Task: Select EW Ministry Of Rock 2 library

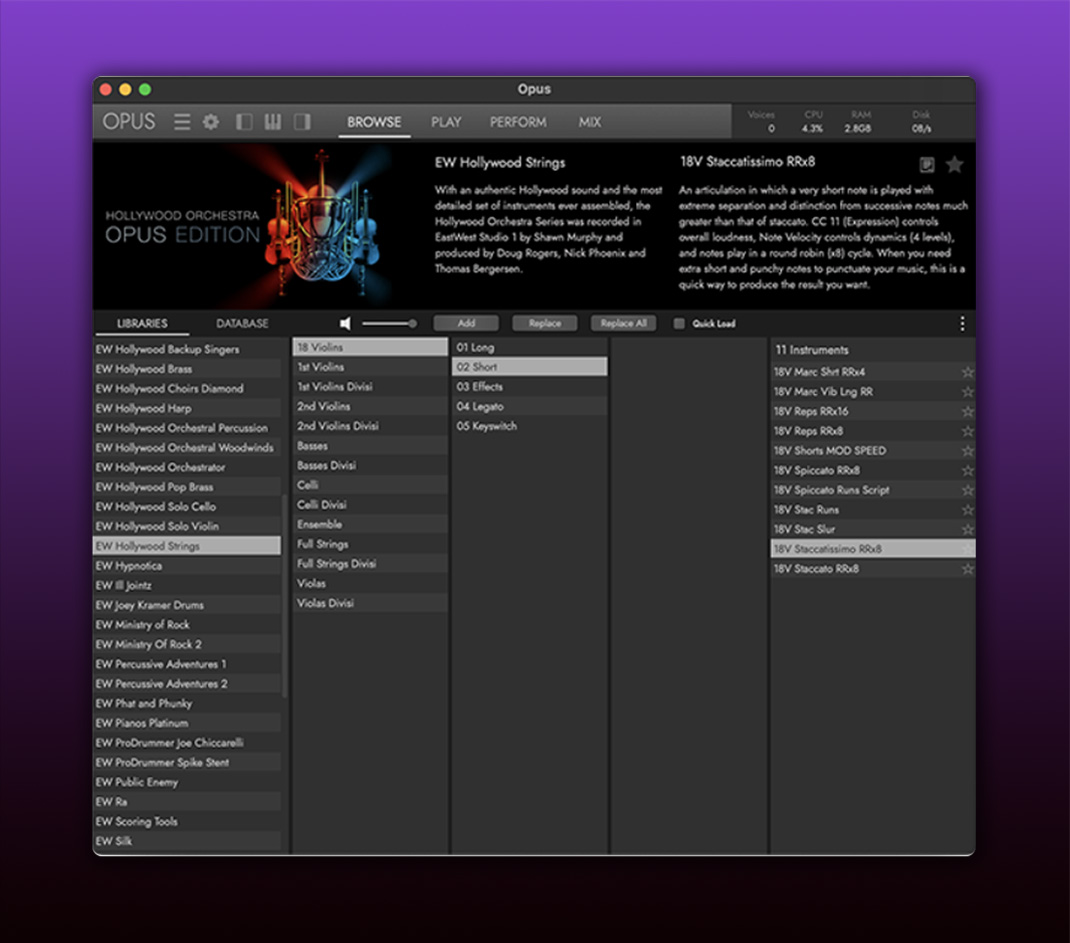Action: 187,645
